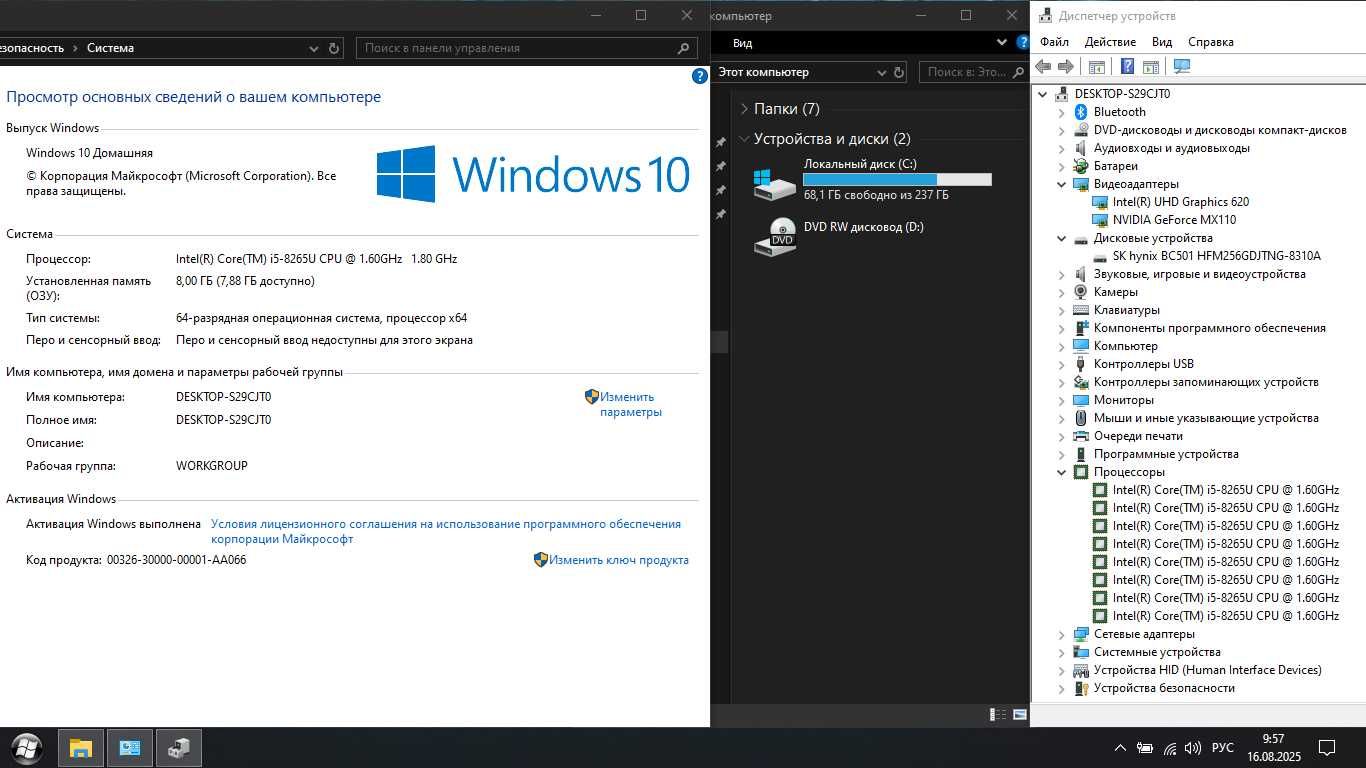Image resolution: width=1366 pixels, height=768 pixels.
Task: Click the Local disk C: usage bar
Action: 897,180
